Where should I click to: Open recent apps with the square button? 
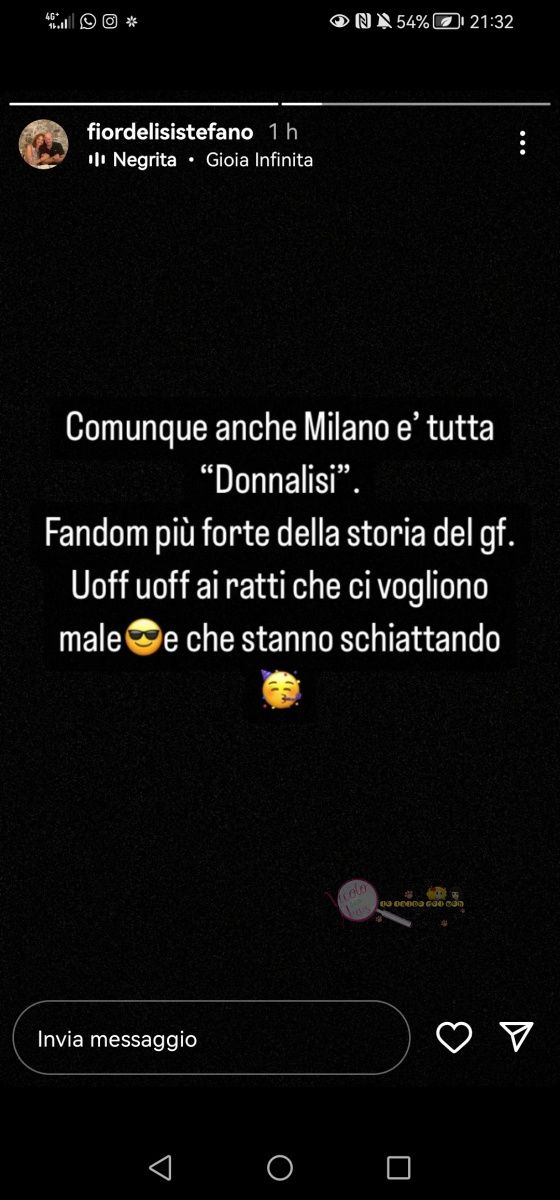tap(399, 1167)
